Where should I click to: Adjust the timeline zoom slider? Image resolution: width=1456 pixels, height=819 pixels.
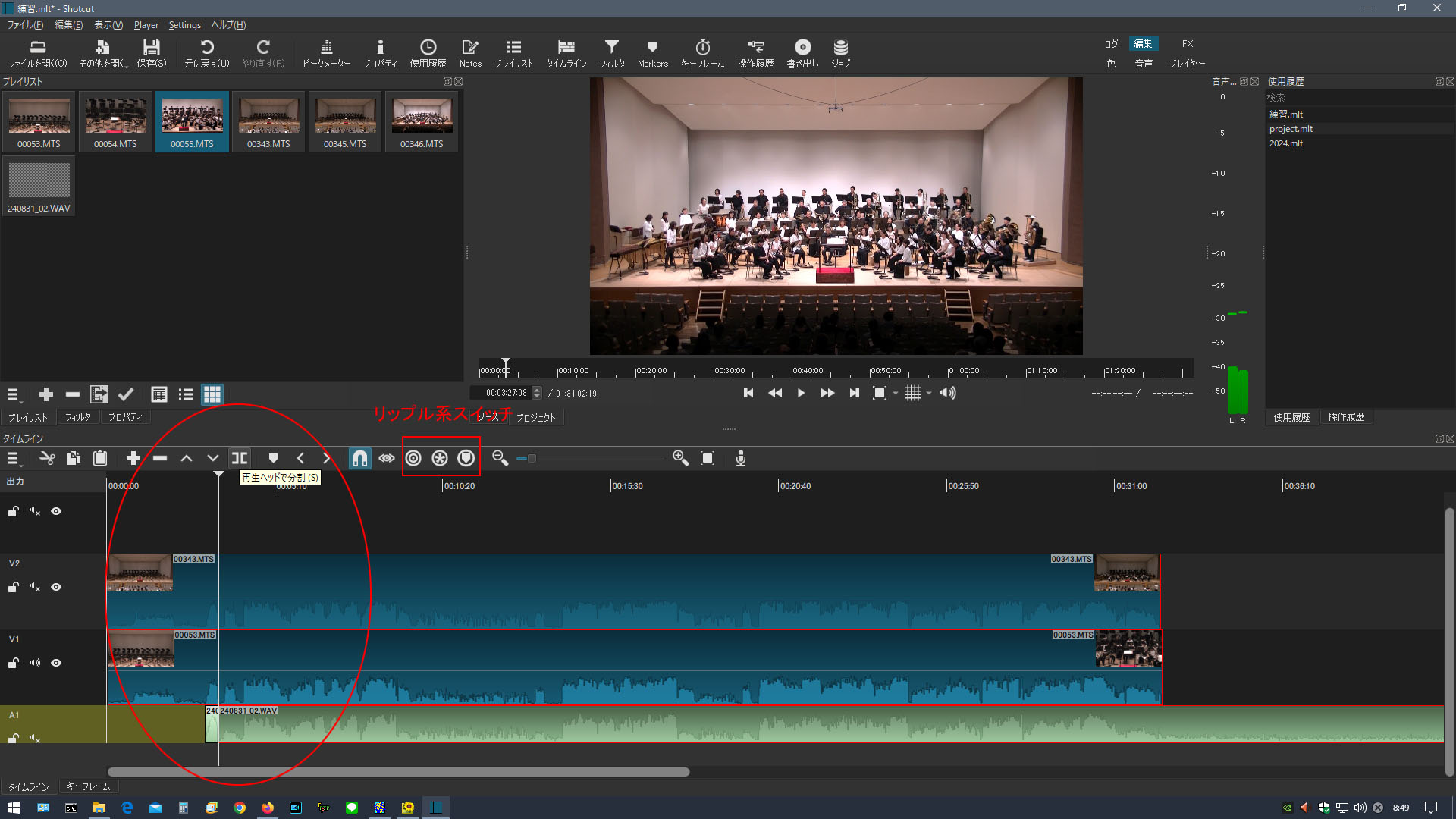(532, 458)
